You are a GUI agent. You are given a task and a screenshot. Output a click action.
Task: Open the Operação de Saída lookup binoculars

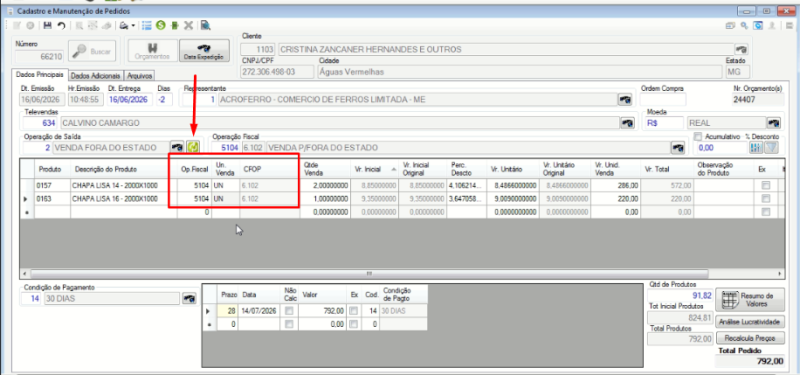(177, 147)
